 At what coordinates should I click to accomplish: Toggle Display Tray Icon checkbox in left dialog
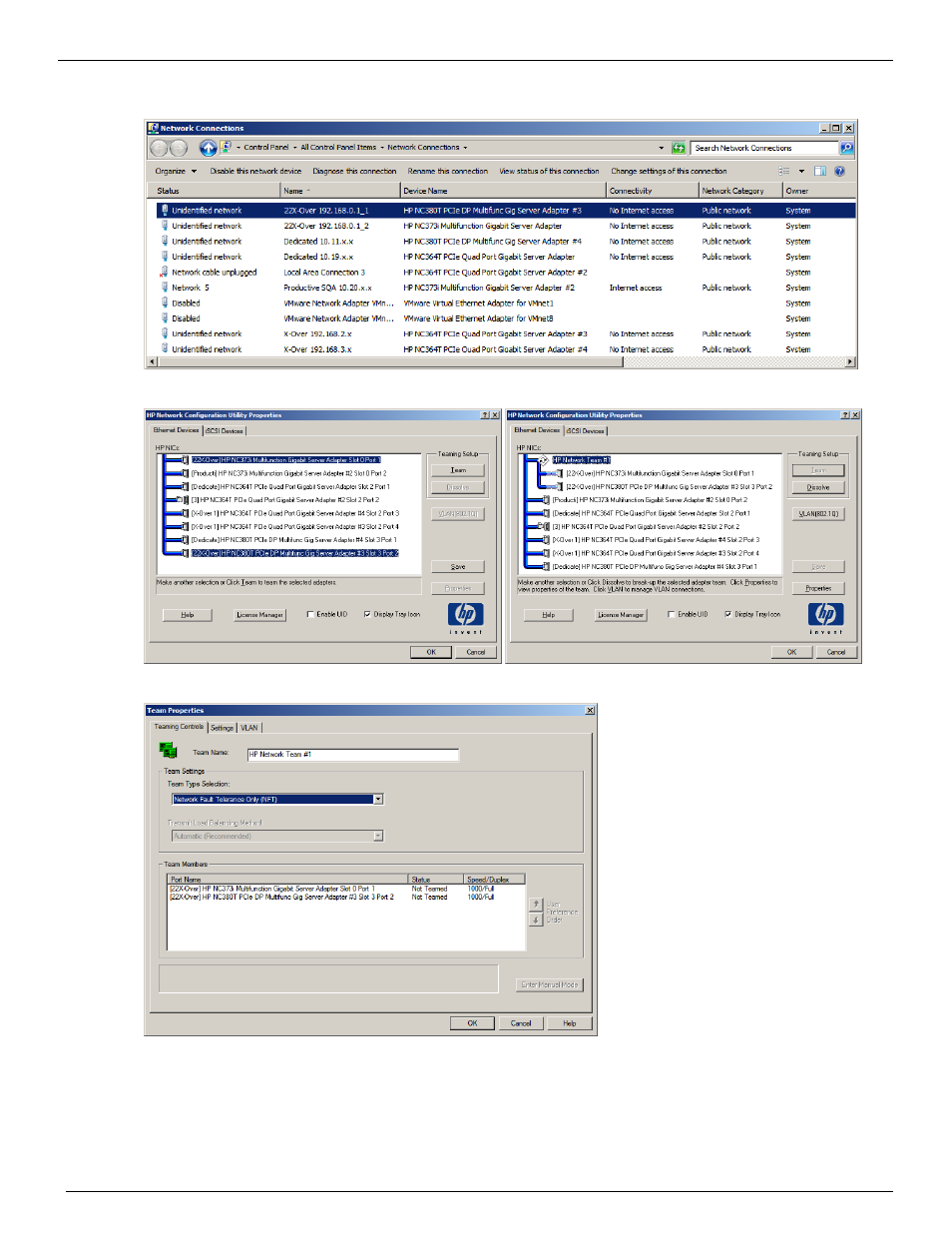pyautogui.click(x=367, y=615)
